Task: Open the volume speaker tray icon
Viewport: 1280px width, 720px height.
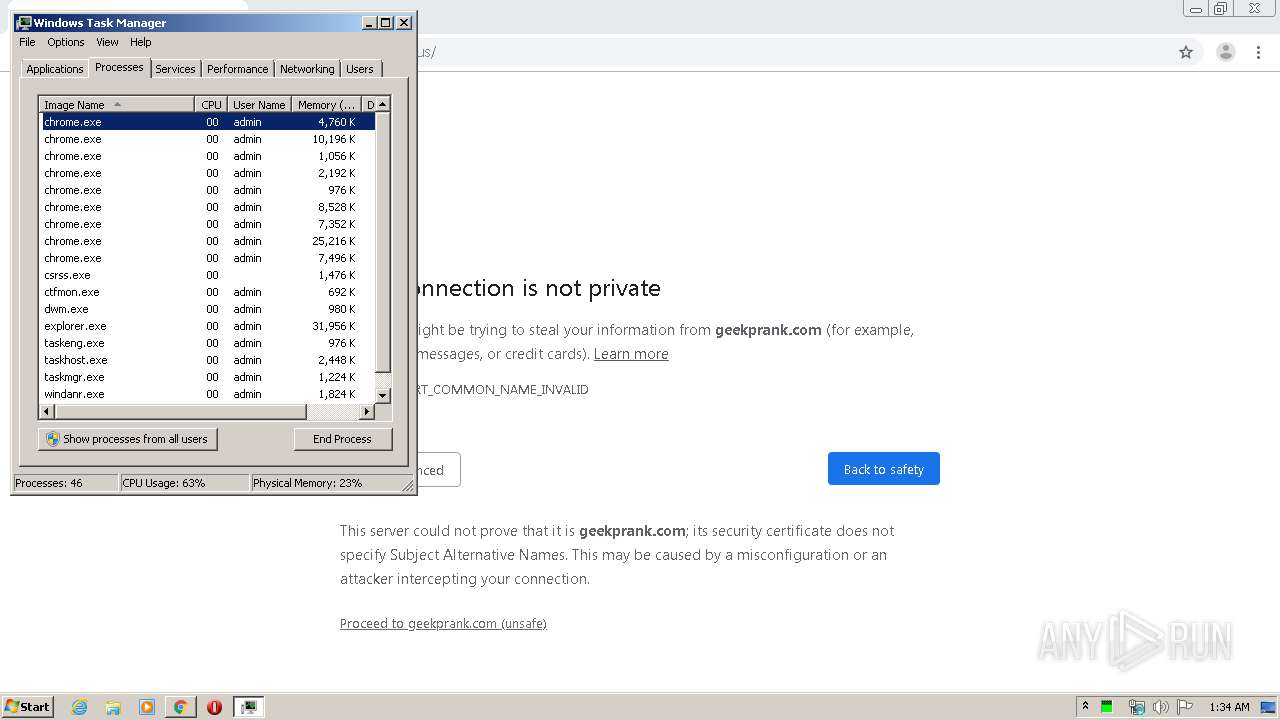Action: click(1160, 707)
